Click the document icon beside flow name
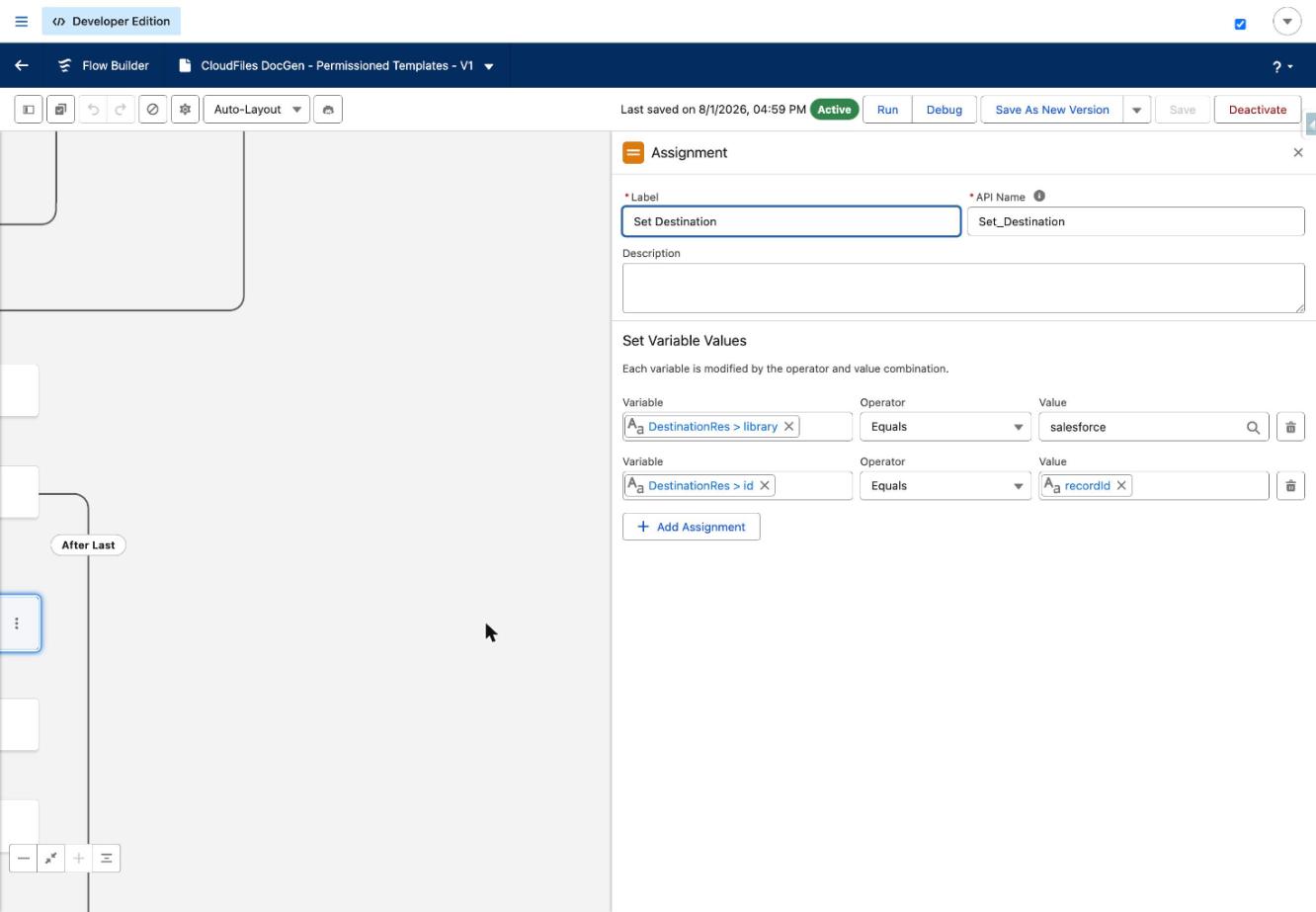Image resolution: width=1316 pixels, height=912 pixels. click(185, 65)
